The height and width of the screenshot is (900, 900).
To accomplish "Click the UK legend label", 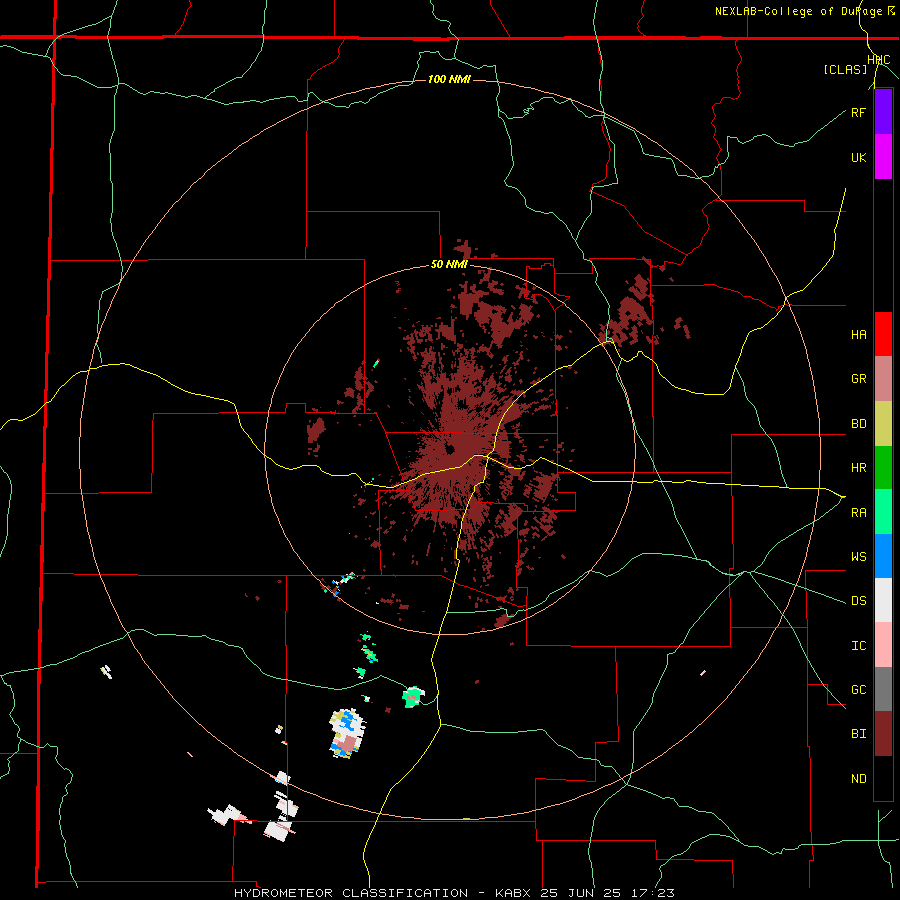I will pyautogui.click(x=858, y=157).
